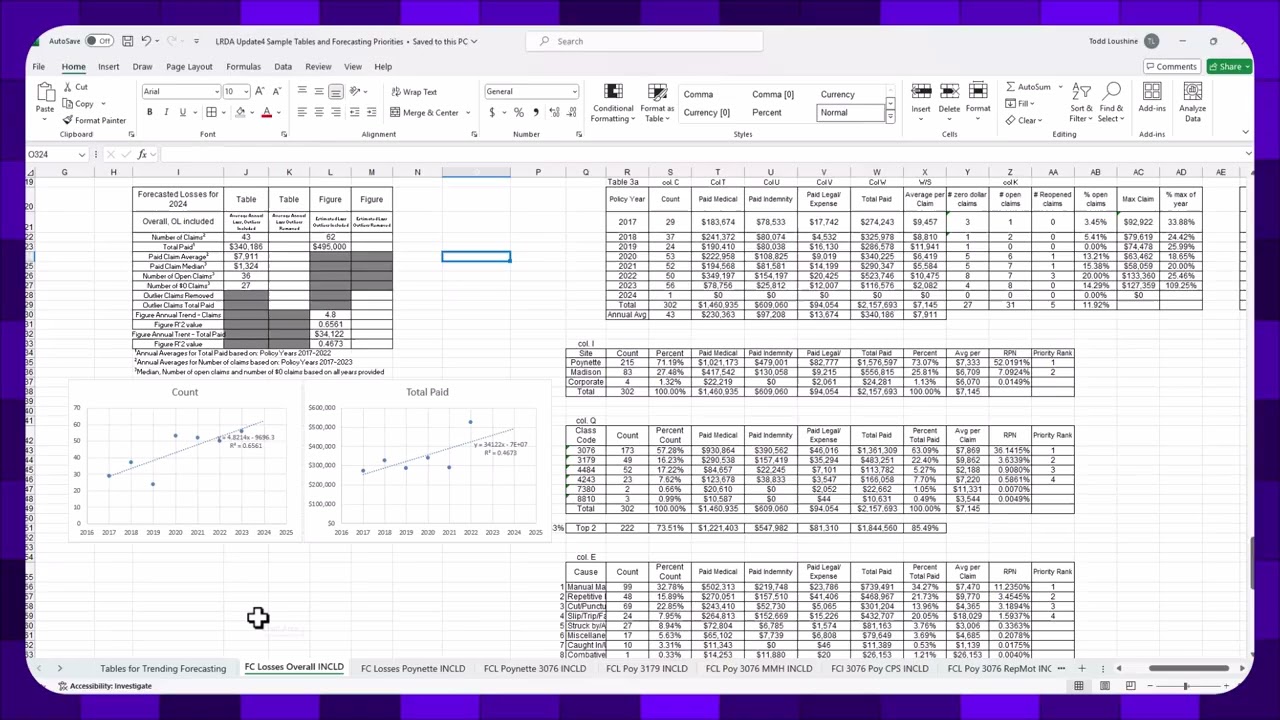Apply the red font color

pyautogui.click(x=266, y=112)
